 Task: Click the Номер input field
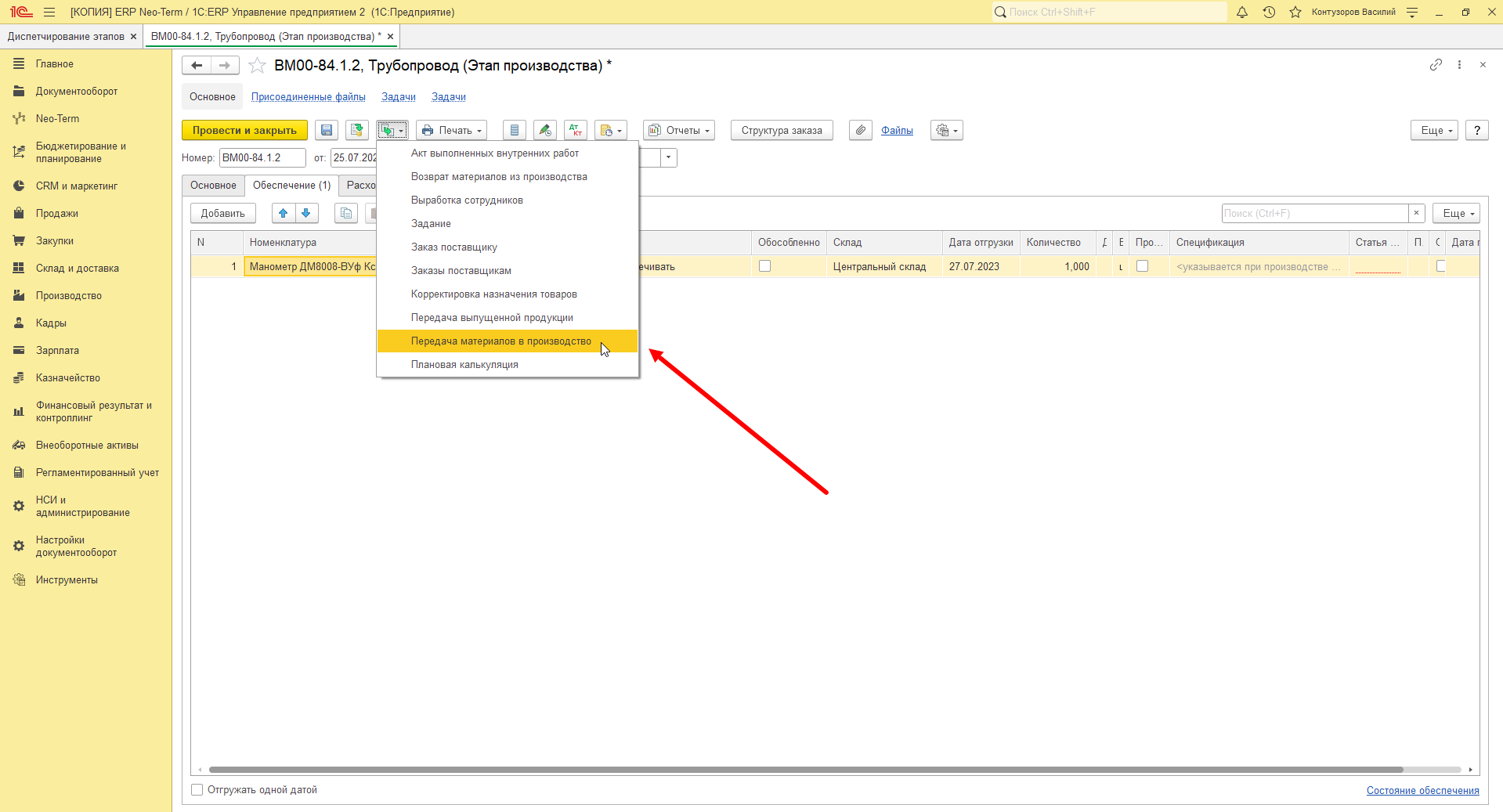262,157
